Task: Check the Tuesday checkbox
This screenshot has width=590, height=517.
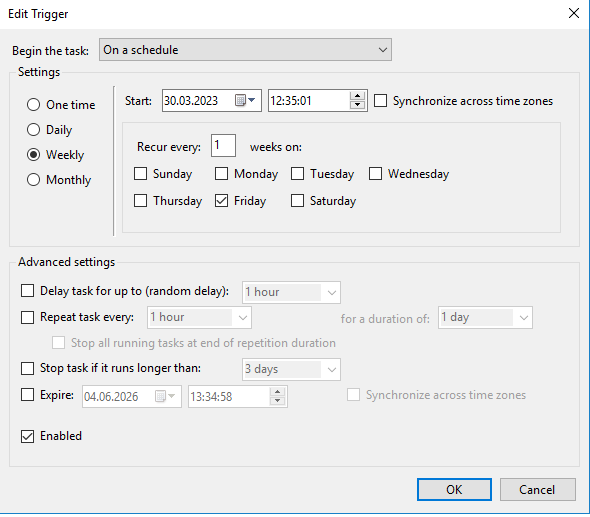Action: [297, 174]
